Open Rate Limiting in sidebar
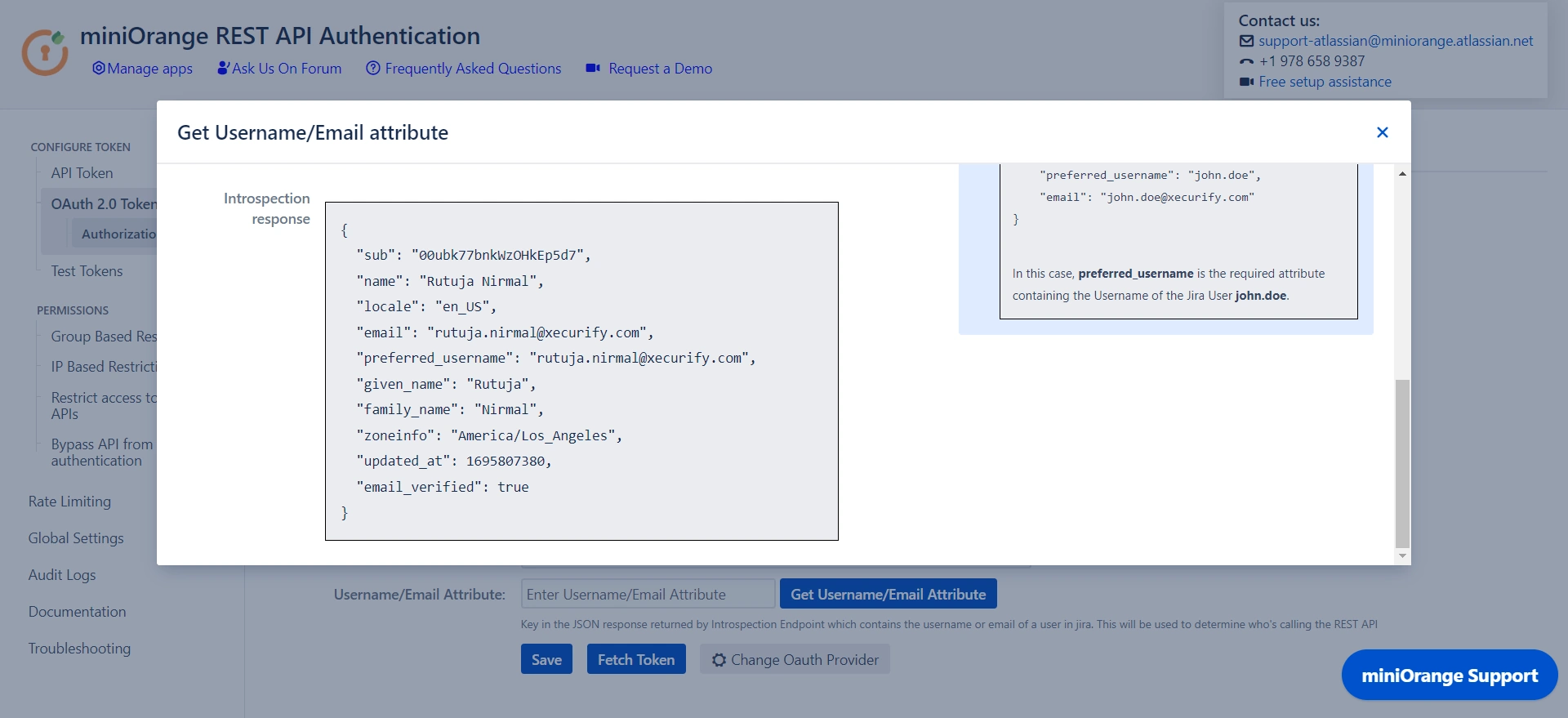1568x718 pixels. point(69,502)
